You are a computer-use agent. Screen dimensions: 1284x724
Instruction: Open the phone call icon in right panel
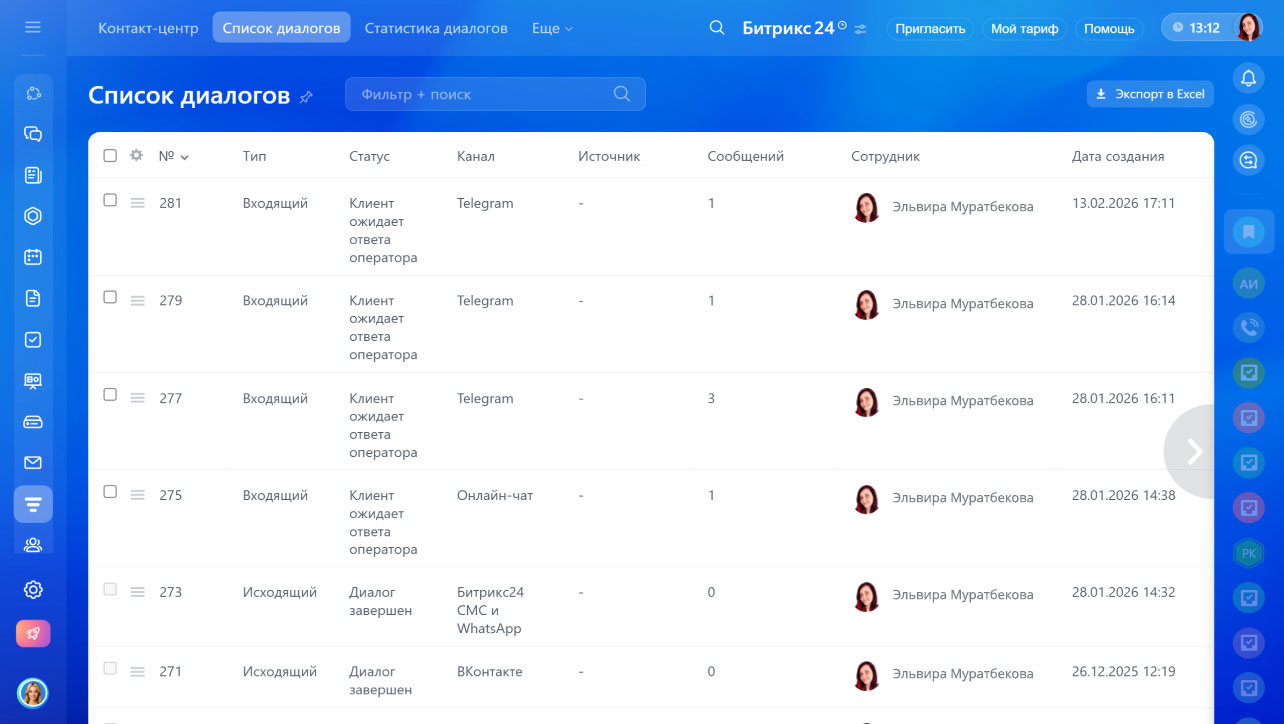point(1248,326)
